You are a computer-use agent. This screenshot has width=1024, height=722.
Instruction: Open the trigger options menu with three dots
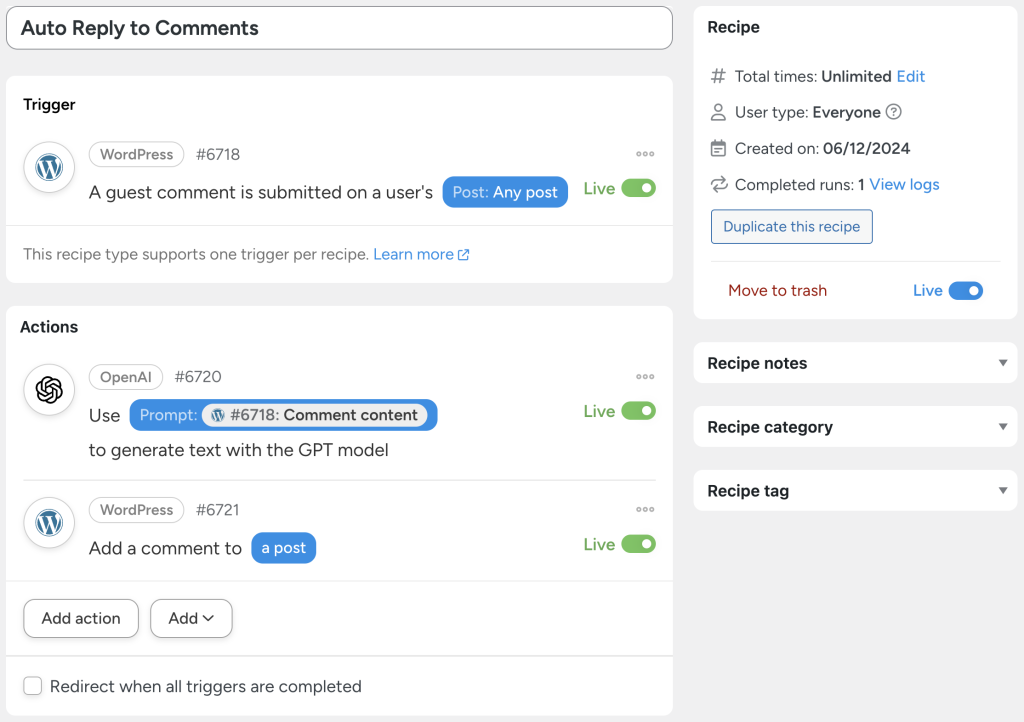[x=645, y=153]
